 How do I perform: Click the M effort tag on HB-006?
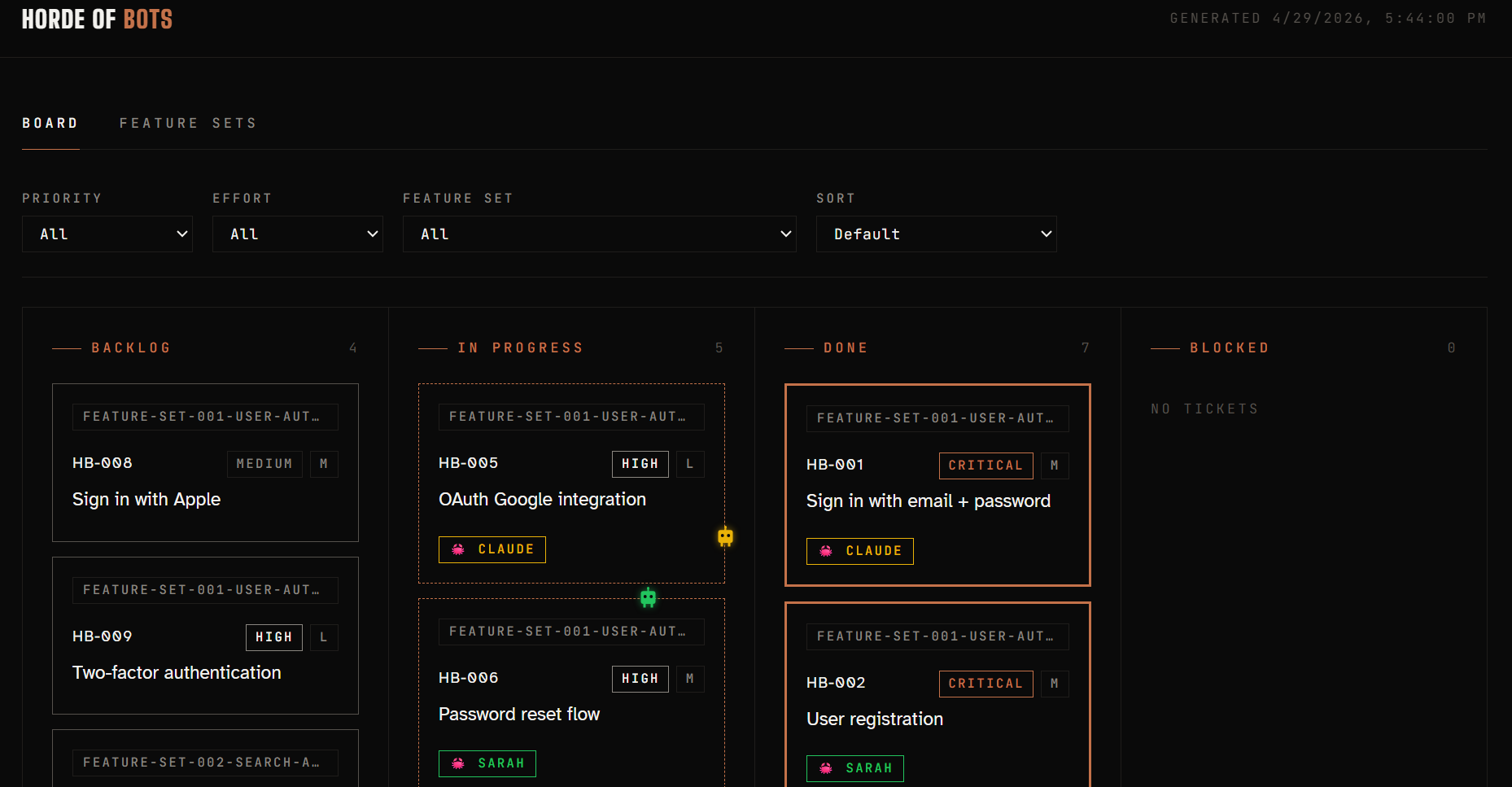(x=690, y=679)
